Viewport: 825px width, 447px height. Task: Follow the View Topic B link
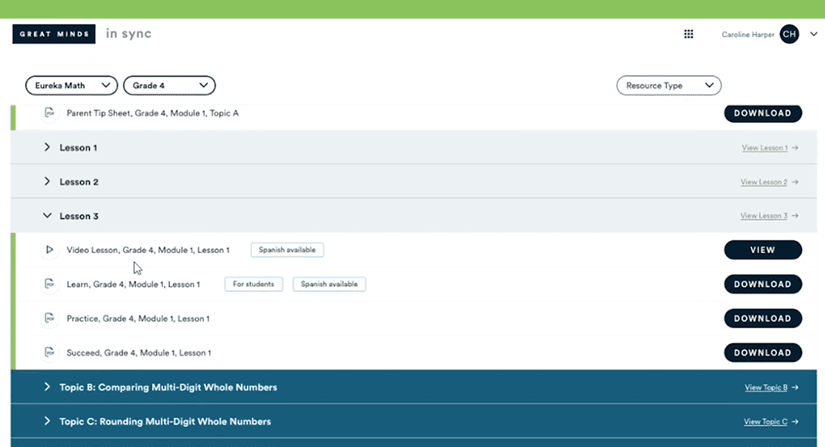click(x=771, y=388)
